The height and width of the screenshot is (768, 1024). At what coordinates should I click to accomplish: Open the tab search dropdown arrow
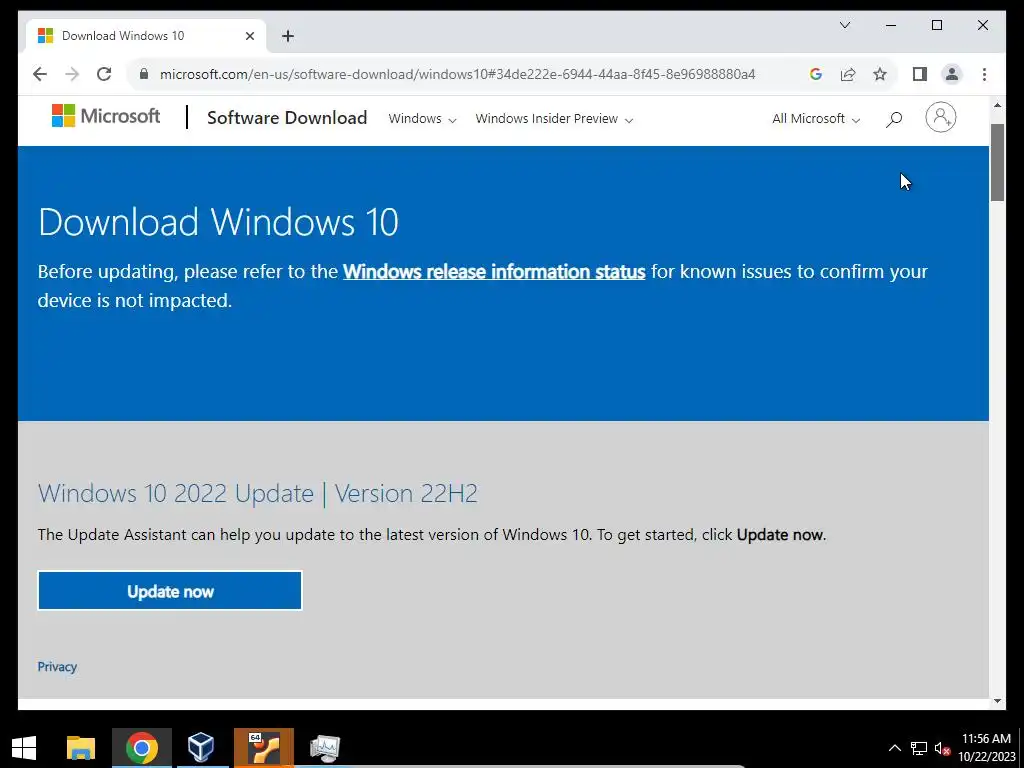click(844, 25)
